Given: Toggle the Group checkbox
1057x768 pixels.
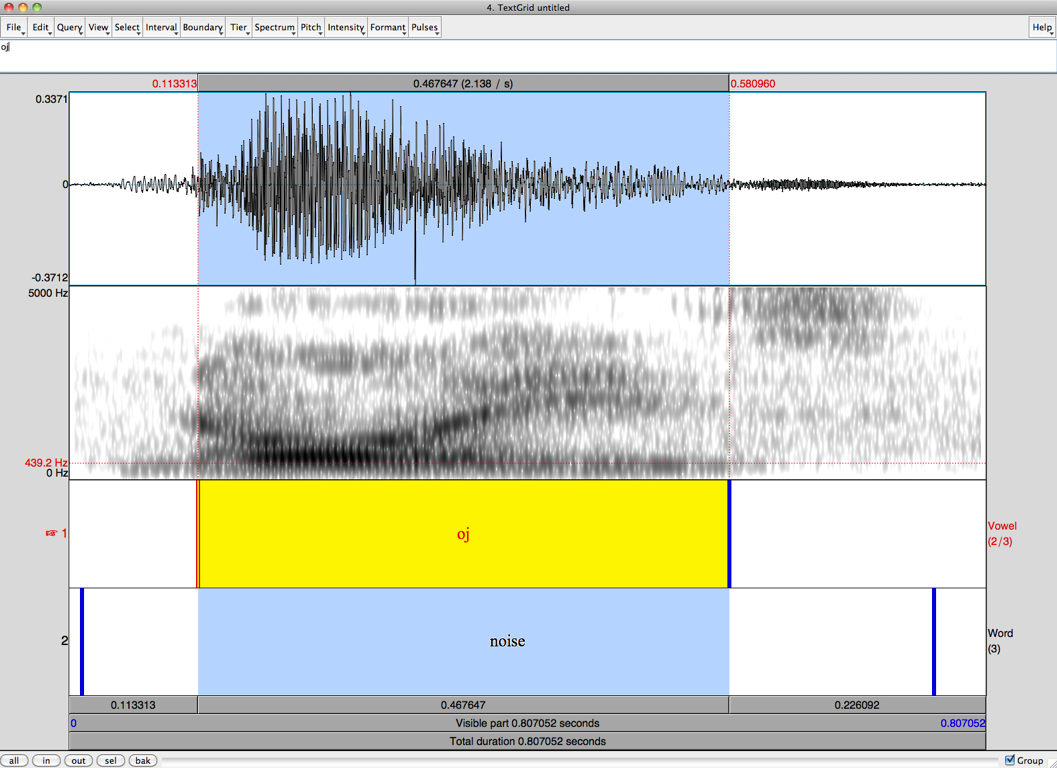Looking at the screenshot, I should (x=1010, y=760).
